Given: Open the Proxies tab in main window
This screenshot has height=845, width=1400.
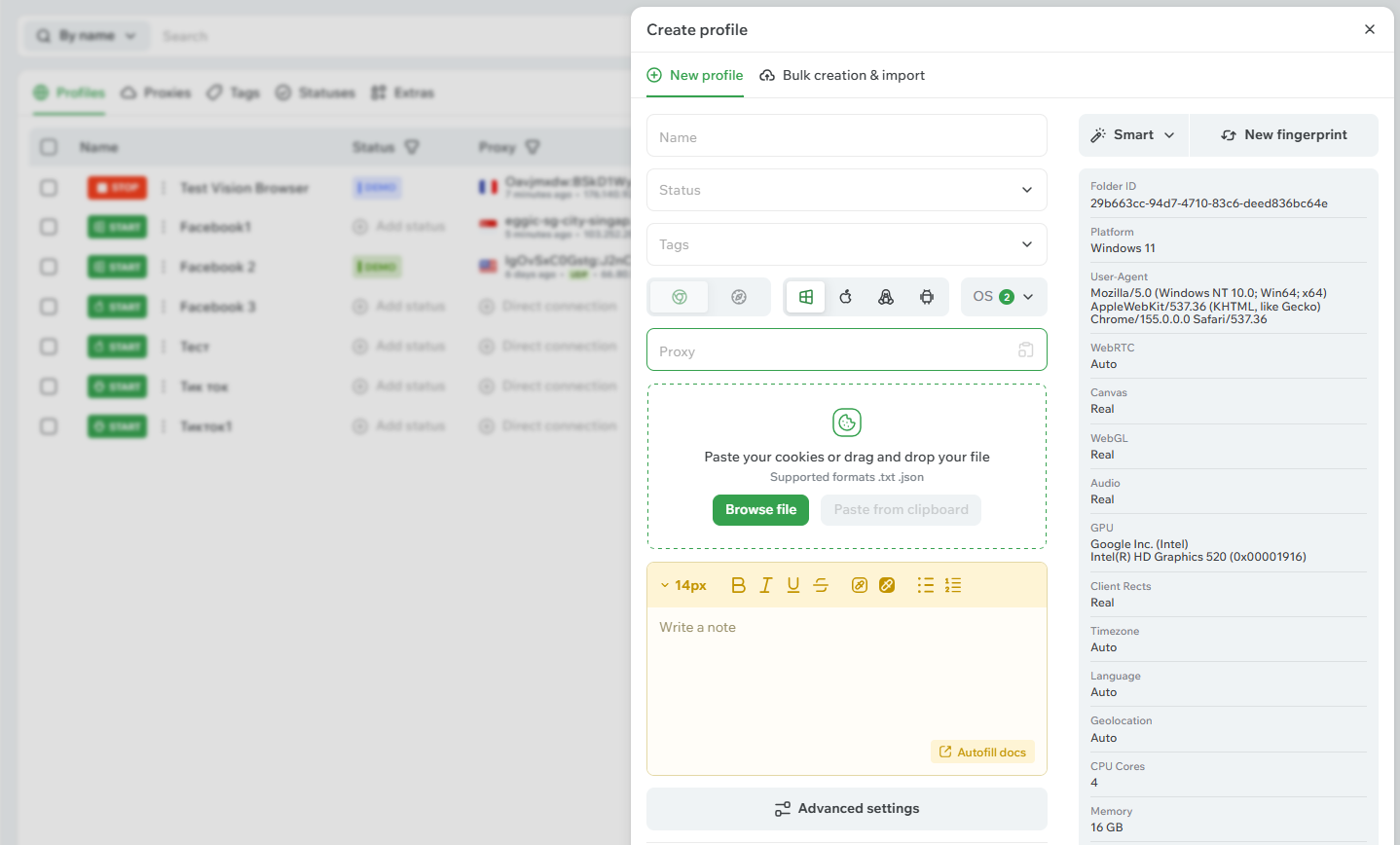Looking at the screenshot, I should coord(156,92).
